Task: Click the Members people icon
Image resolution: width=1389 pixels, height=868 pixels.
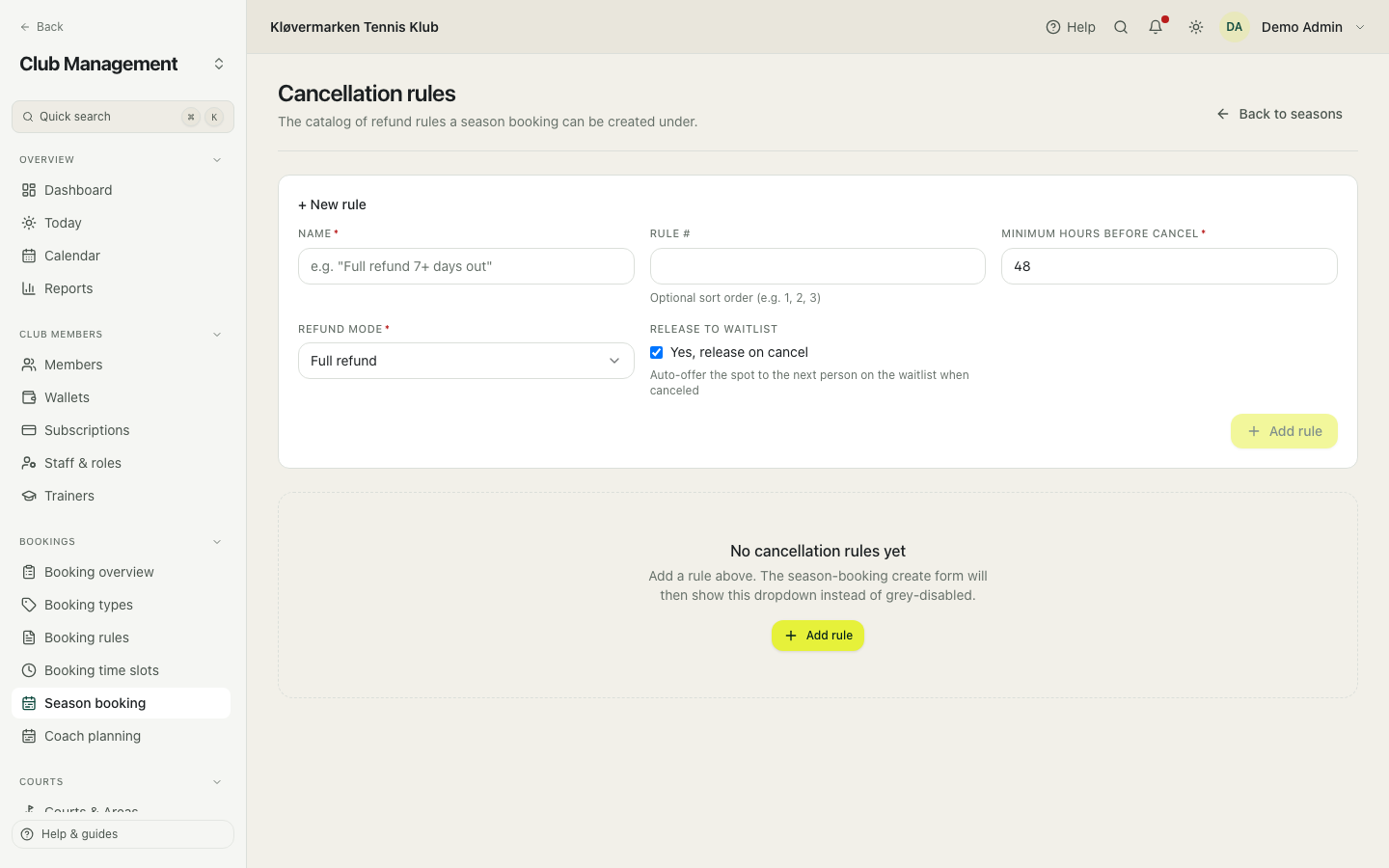Action: (x=29, y=365)
